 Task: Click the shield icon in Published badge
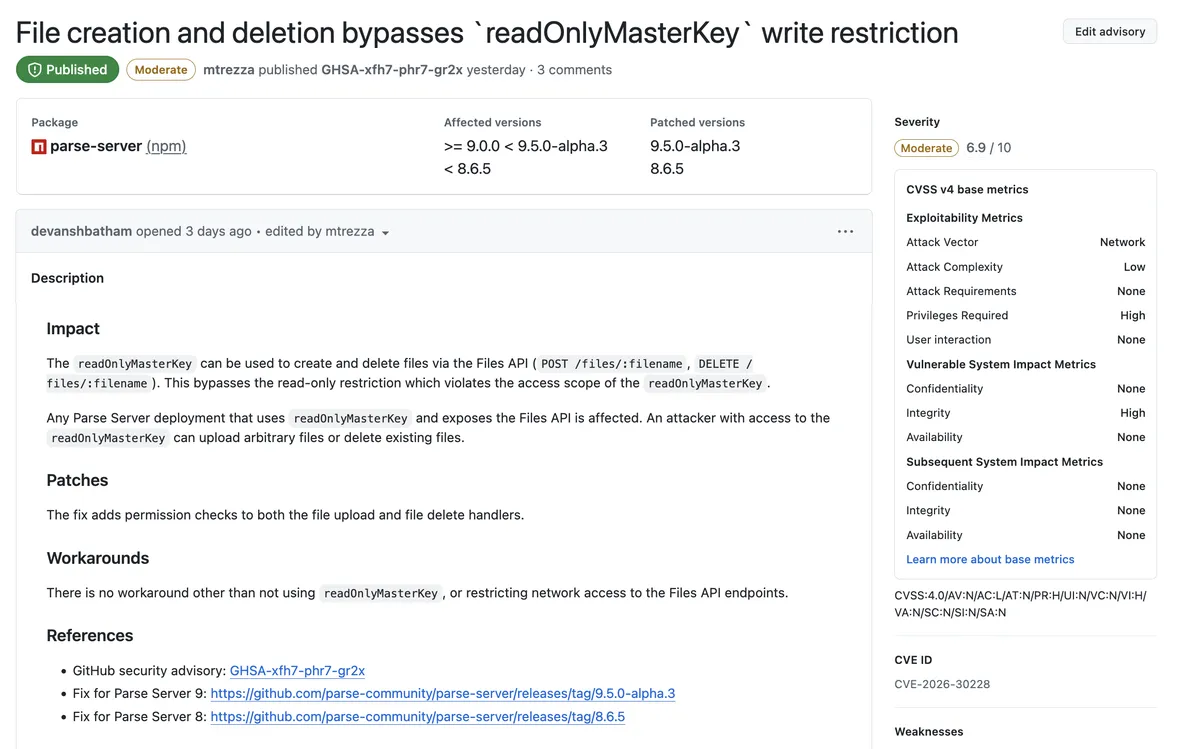34,70
